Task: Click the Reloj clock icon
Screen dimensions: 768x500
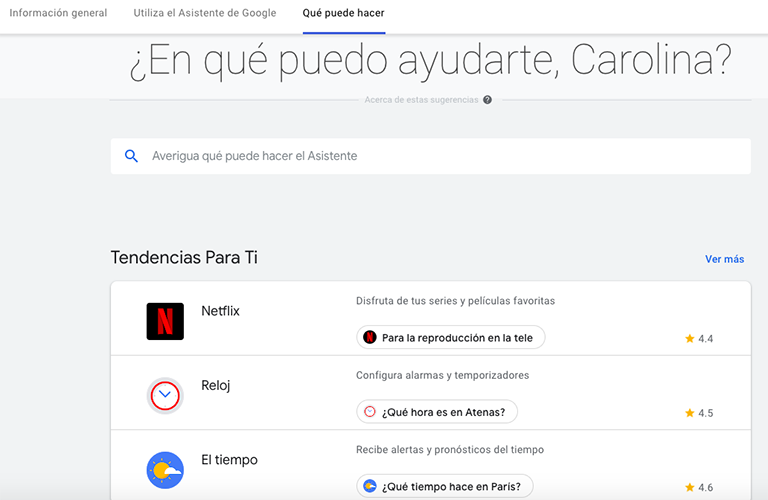Action: [165, 396]
